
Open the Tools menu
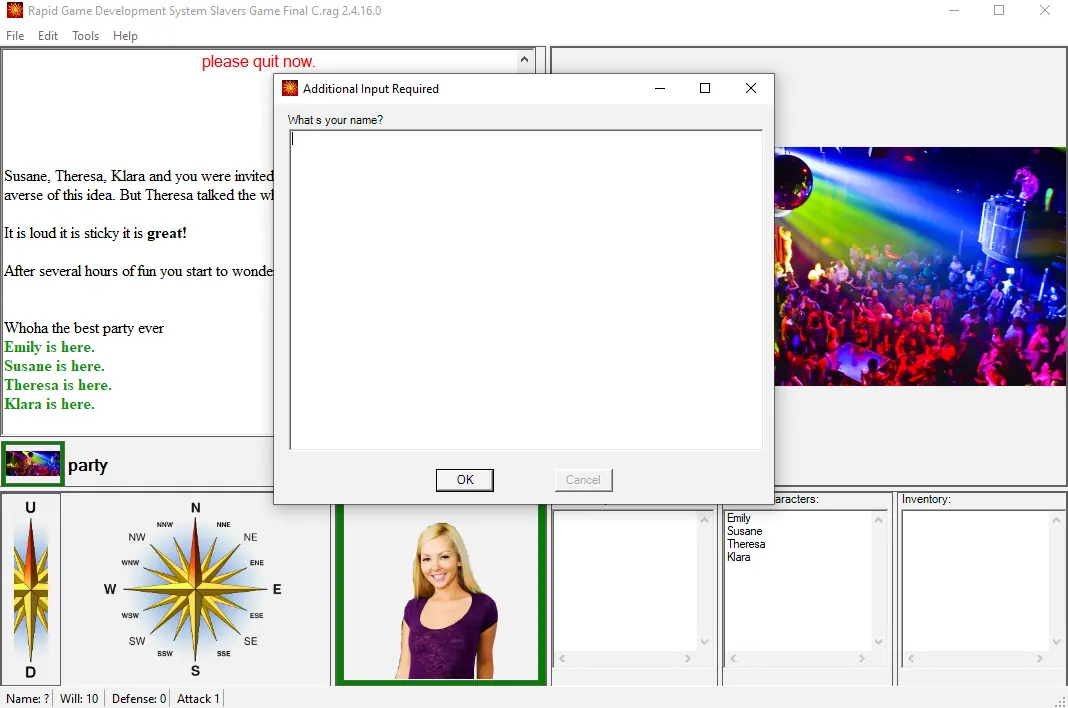pos(85,36)
